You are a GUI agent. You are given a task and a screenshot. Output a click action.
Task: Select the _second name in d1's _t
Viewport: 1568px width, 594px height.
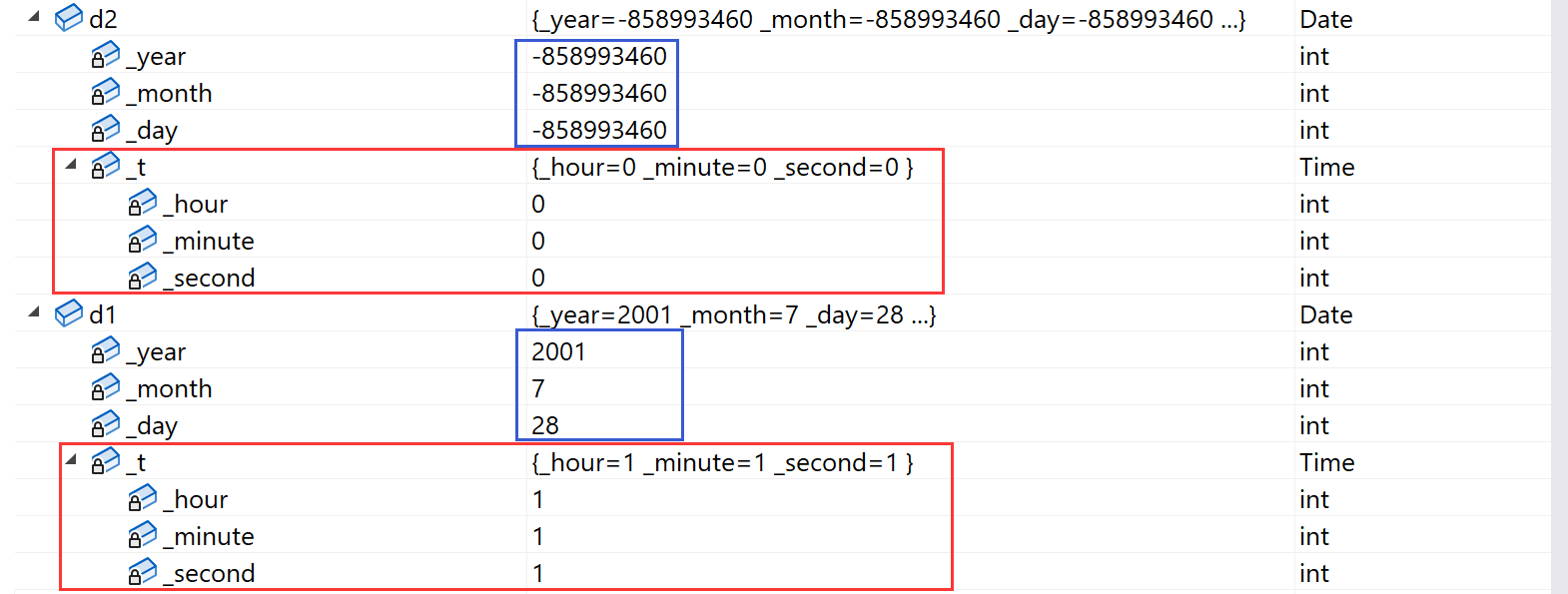[x=209, y=574]
